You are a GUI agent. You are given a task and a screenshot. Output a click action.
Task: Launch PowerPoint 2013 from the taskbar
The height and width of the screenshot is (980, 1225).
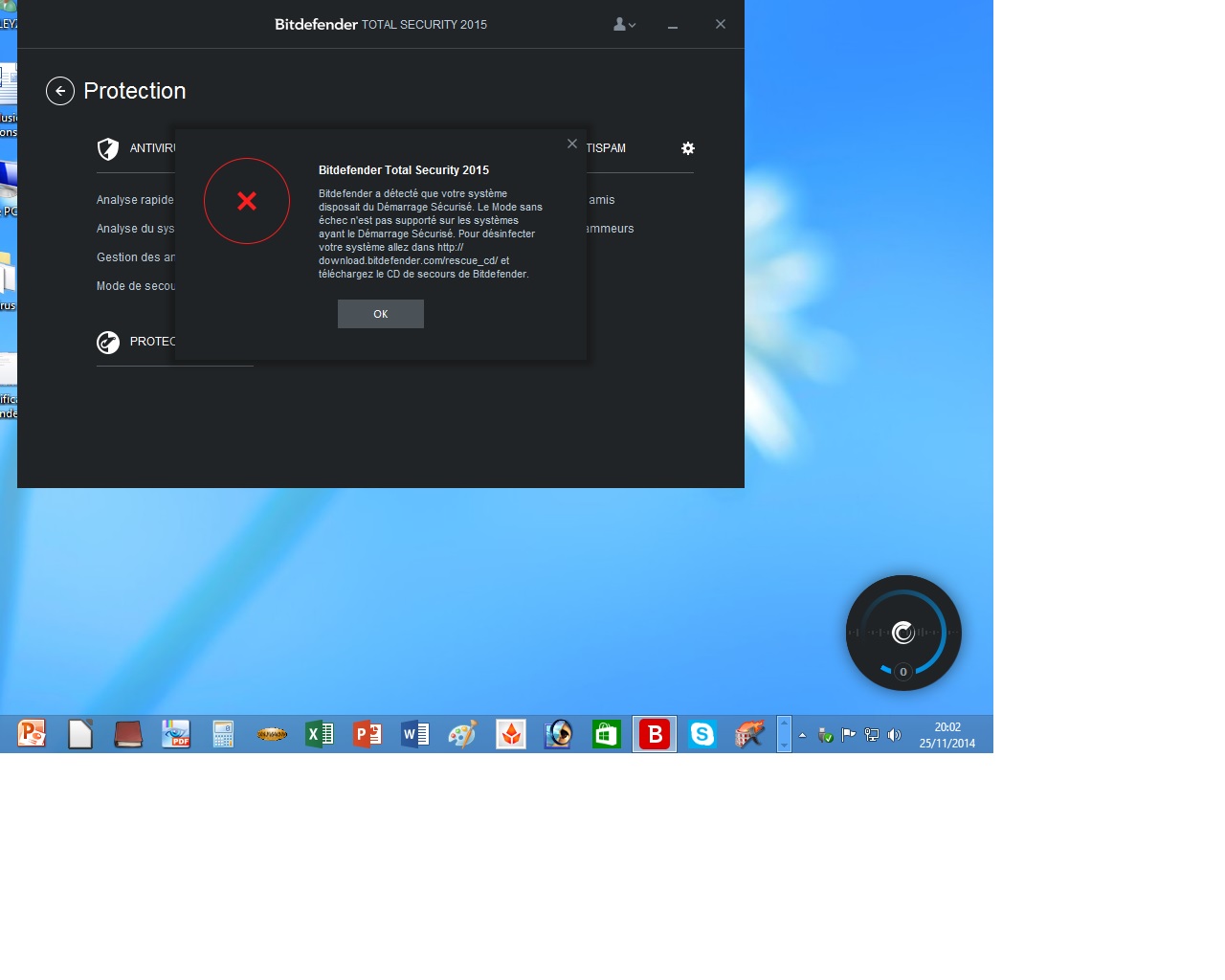click(367, 734)
